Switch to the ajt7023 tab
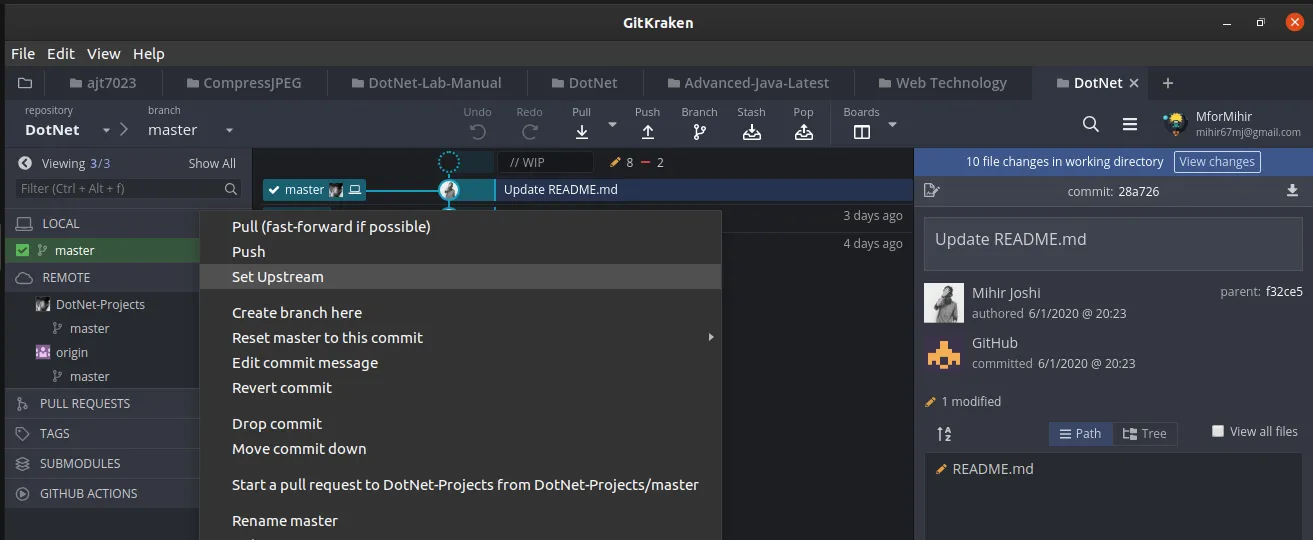 pos(103,83)
